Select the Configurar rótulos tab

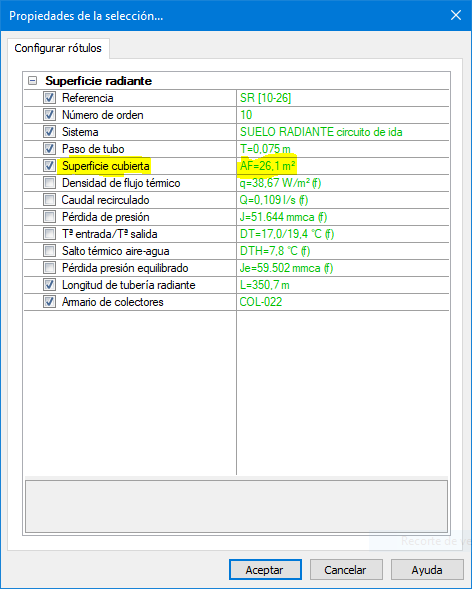58,48
